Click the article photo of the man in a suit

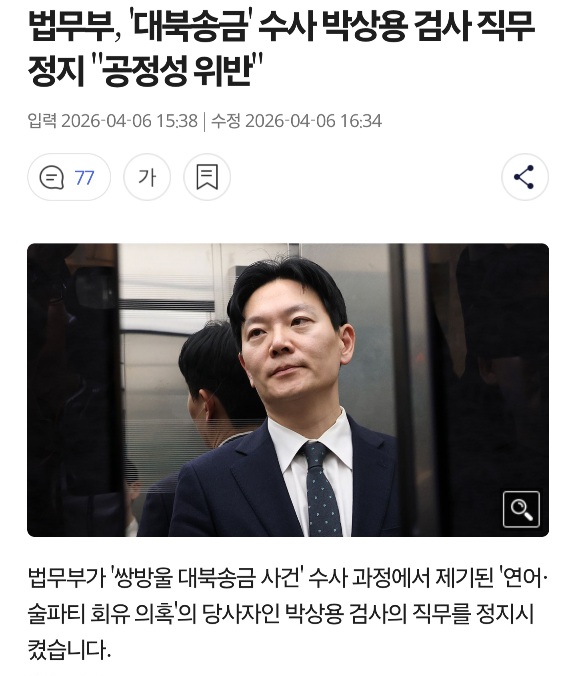[x=288, y=390]
